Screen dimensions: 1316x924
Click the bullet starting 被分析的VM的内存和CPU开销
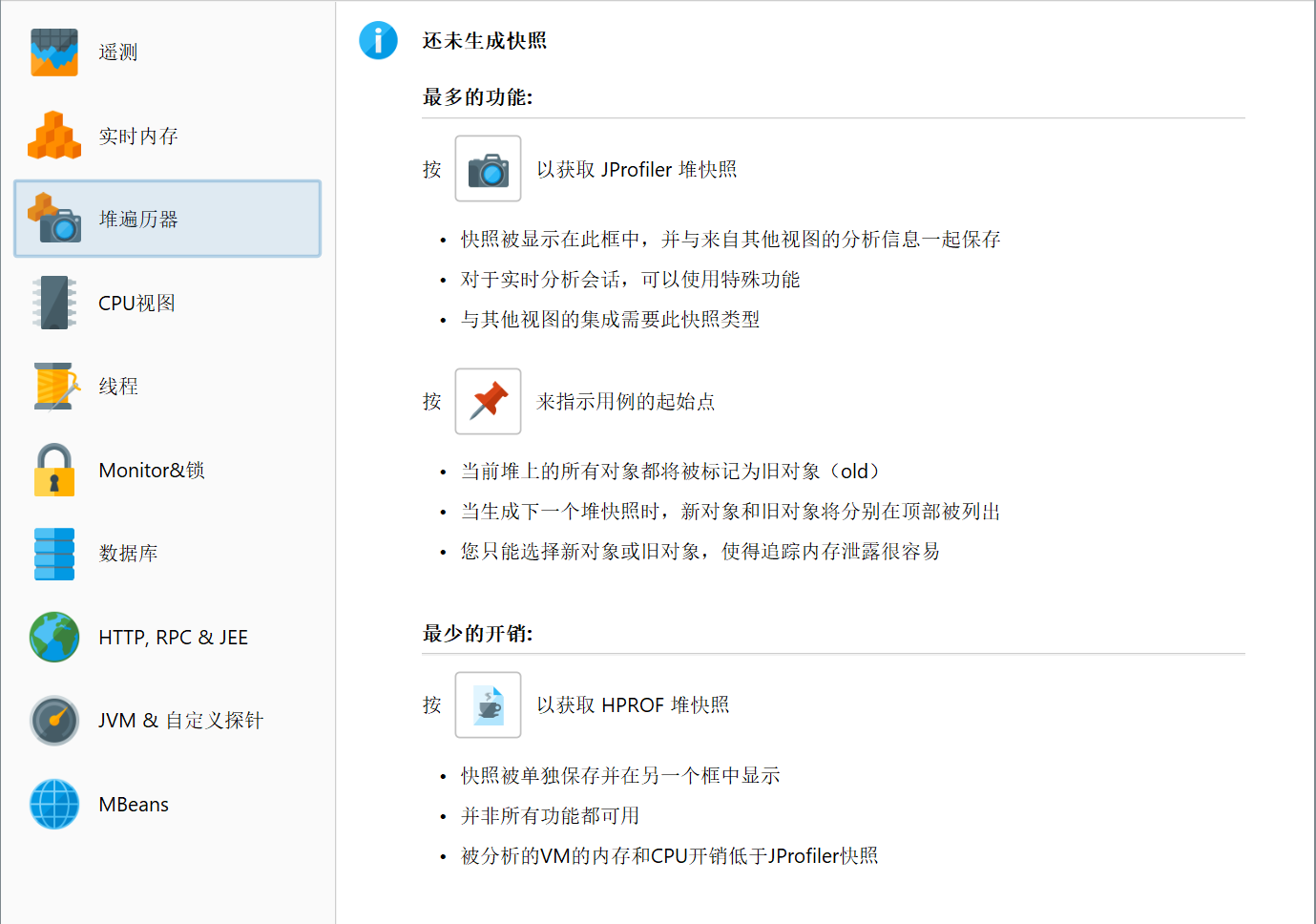(x=669, y=855)
